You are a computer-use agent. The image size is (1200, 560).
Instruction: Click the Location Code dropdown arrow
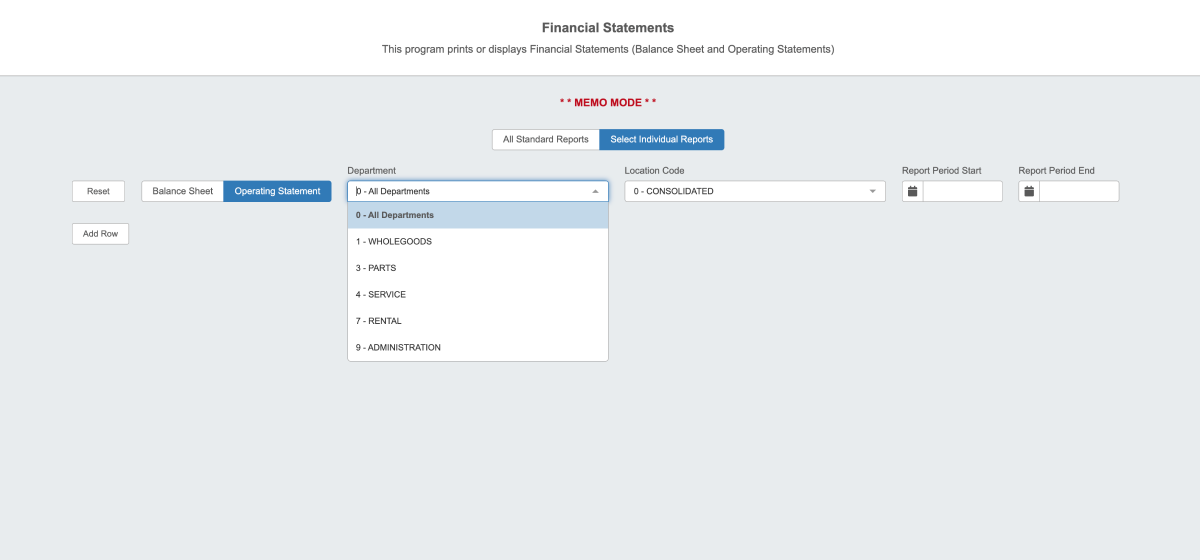point(872,191)
